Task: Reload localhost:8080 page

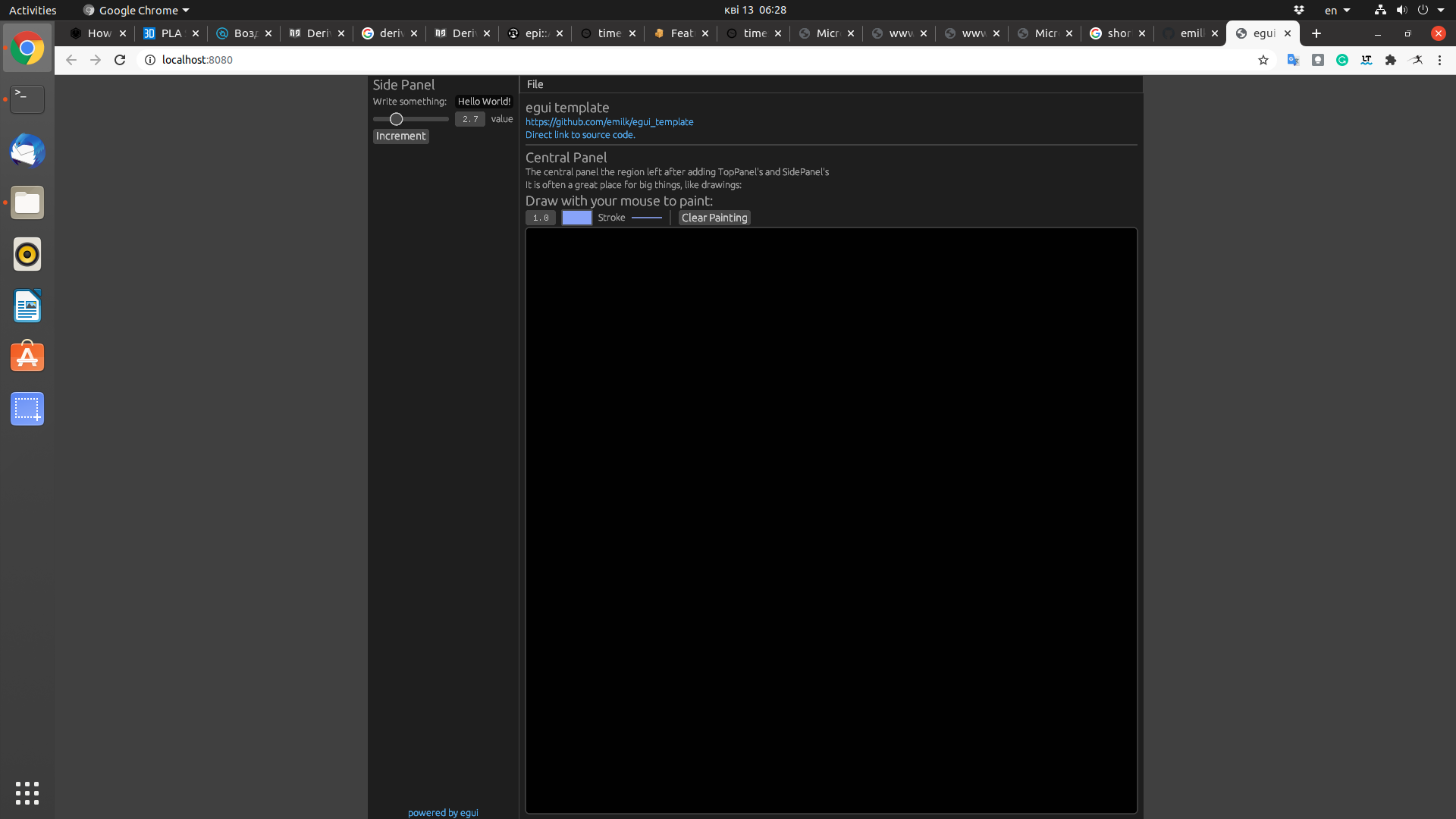Action: coord(119,60)
